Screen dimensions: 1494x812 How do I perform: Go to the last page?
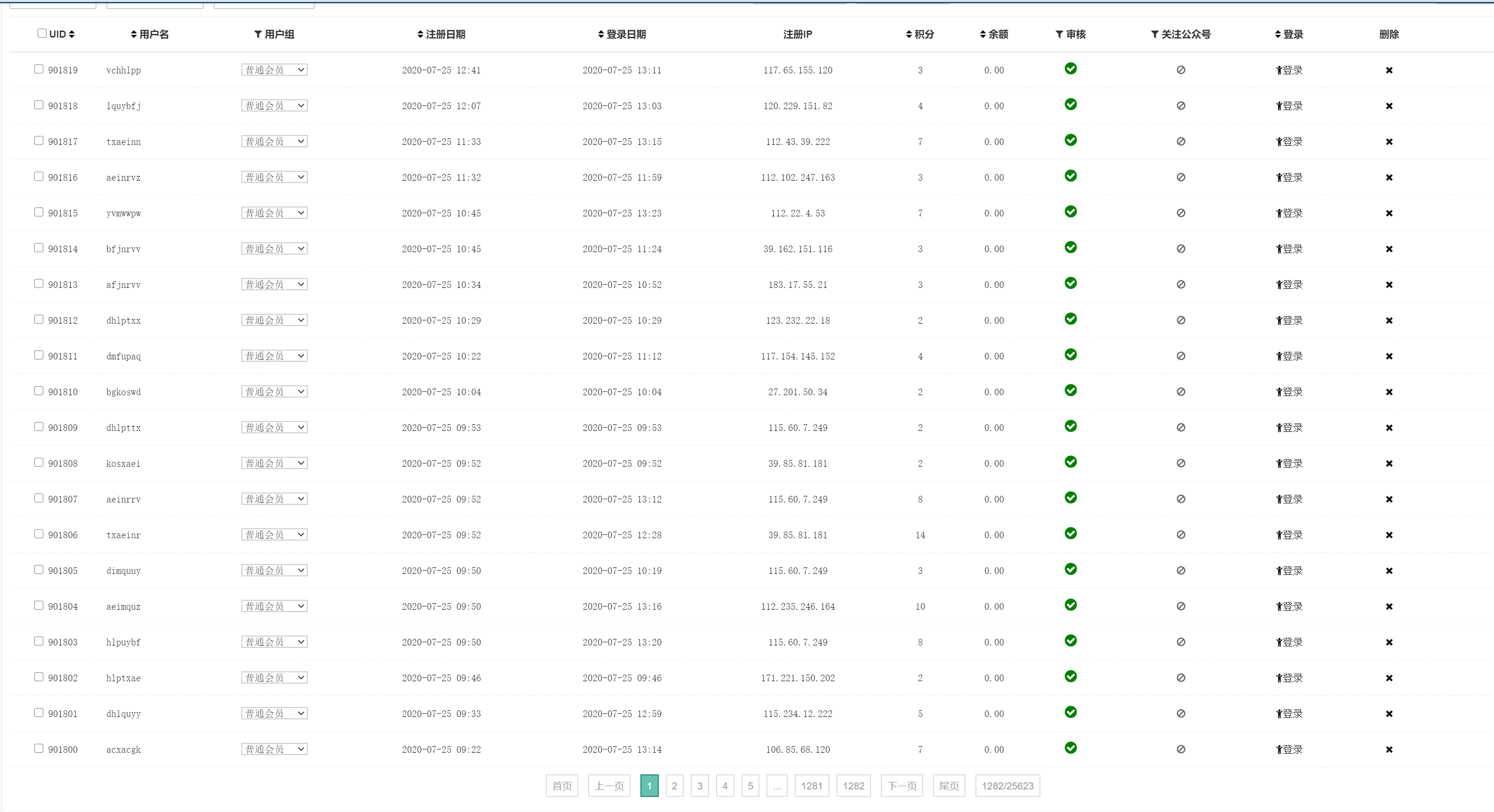(x=949, y=786)
